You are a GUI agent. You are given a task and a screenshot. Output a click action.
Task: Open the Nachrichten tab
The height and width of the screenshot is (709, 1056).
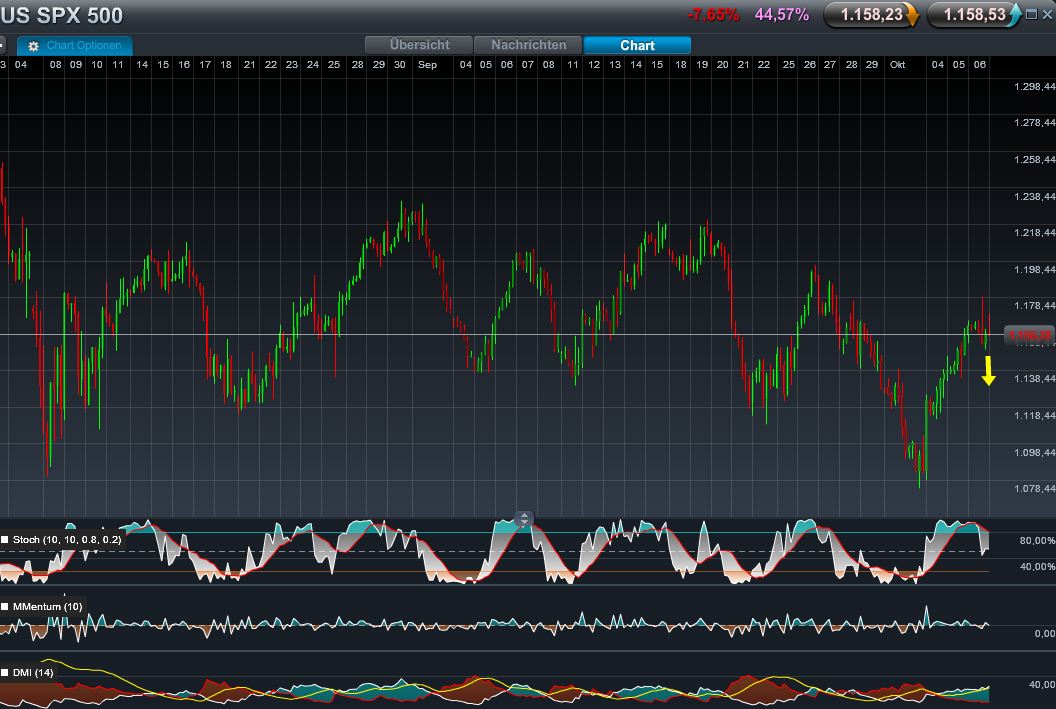(x=527, y=45)
